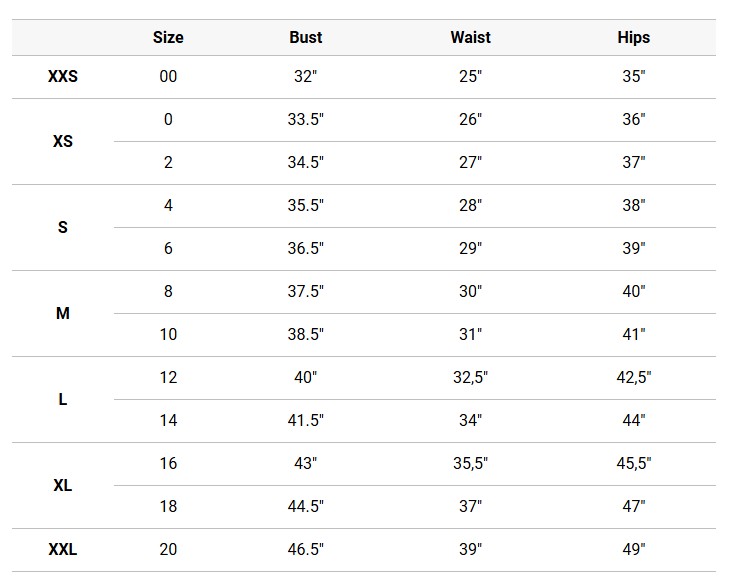Click the XXS row label
The image size is (733, 588).
pyautogui.click(x=63, y=76)
